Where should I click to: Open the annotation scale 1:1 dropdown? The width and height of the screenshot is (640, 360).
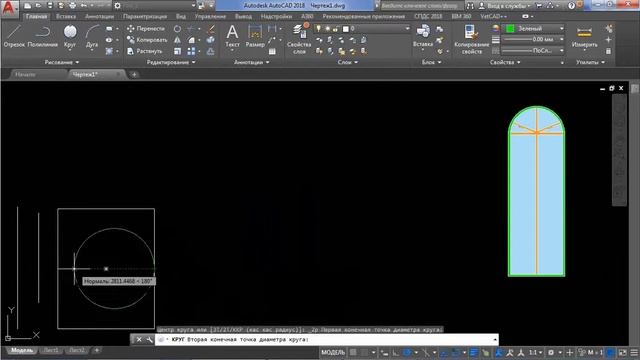(x=536, y=352)
